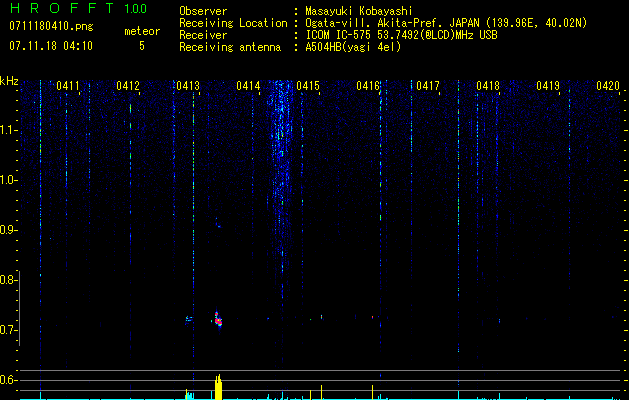
Task: Select the filename 0711180410.png
Action: [x=51, y=26]
